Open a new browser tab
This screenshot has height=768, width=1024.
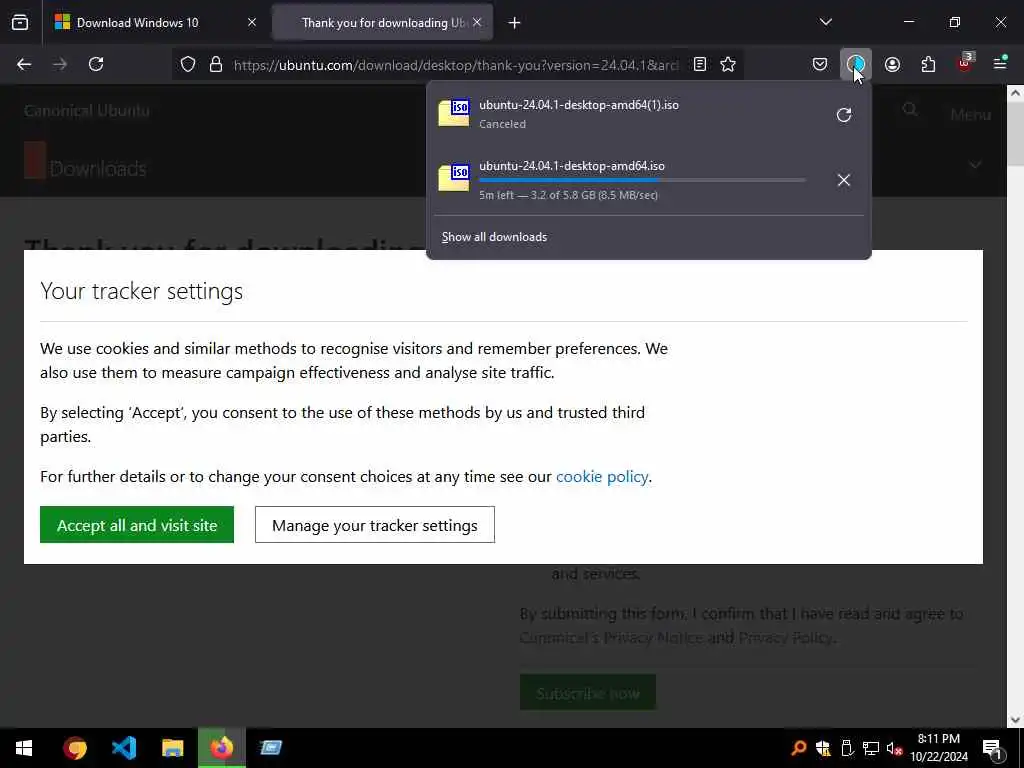pos(515,23)
